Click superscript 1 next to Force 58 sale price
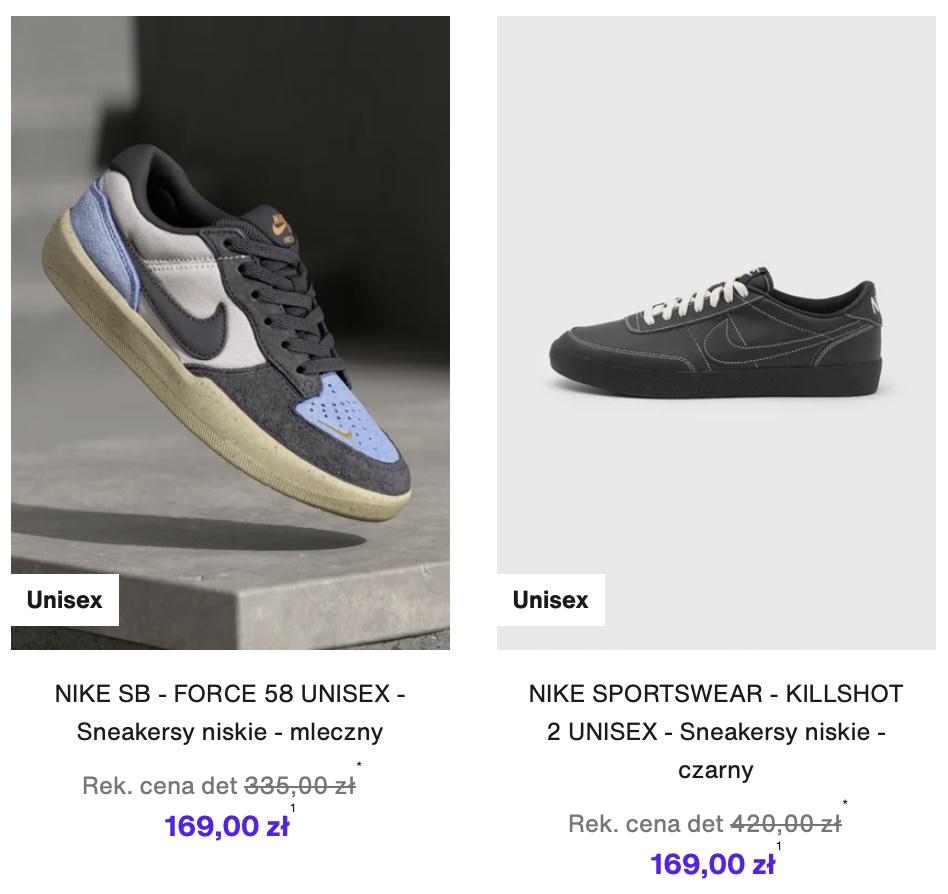Image resolution: width=948 pixels, height=894 pixels. pos(293,809)
